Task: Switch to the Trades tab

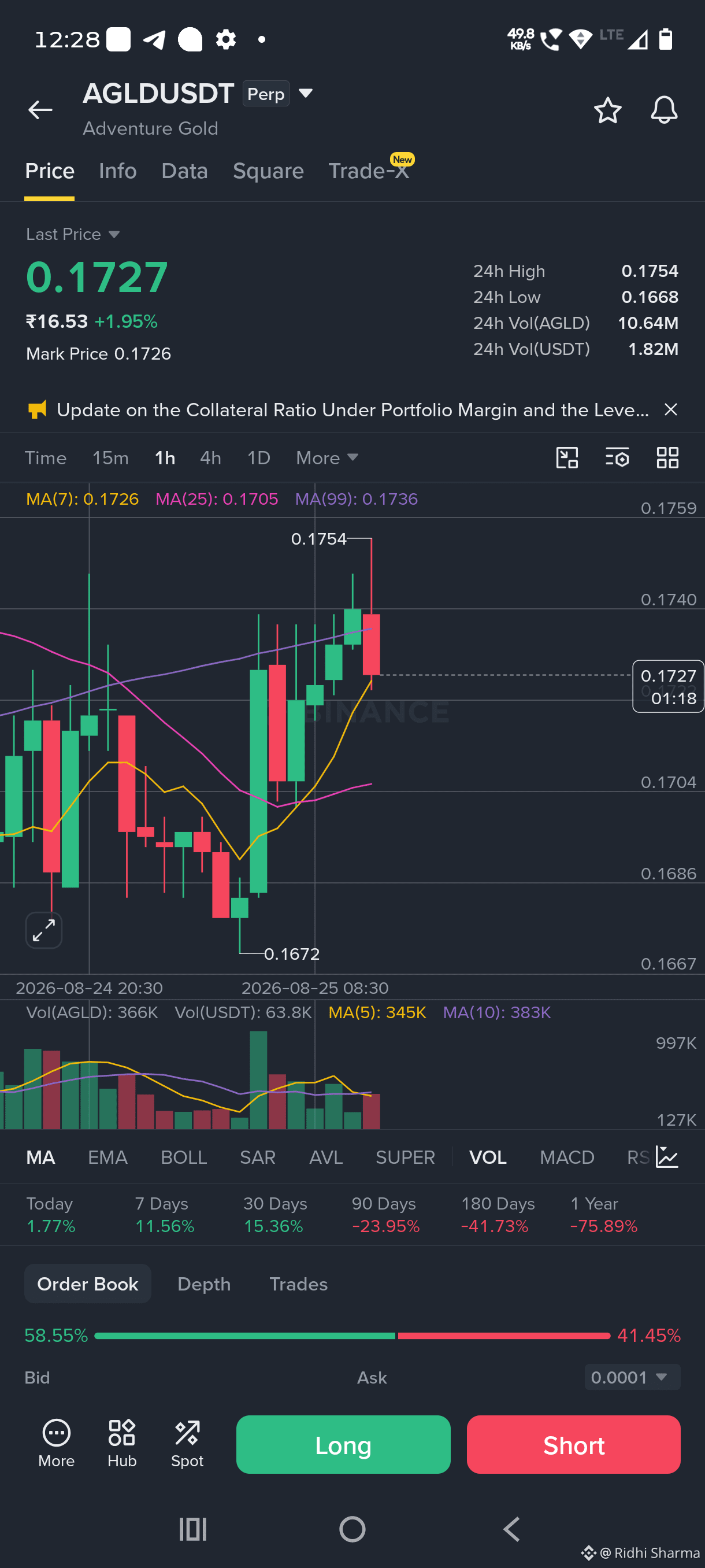Action: click(x=298, y=1284)
